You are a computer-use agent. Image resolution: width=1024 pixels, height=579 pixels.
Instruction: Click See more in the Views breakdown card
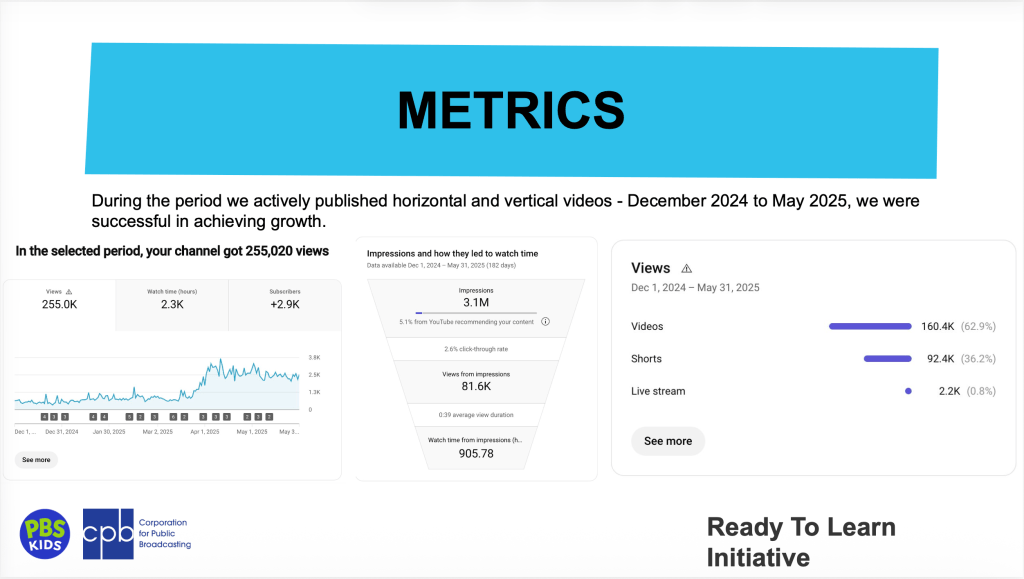pos(667,441)
